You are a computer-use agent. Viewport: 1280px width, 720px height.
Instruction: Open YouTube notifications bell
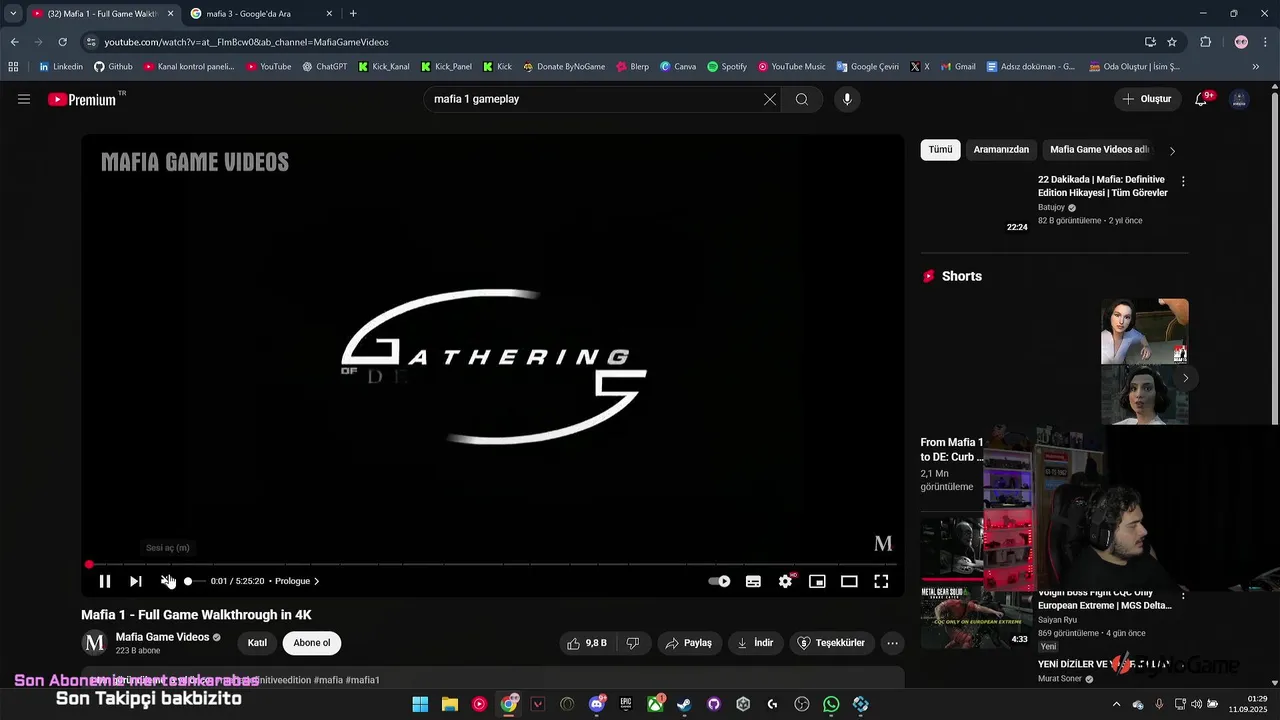(1202, 99)
